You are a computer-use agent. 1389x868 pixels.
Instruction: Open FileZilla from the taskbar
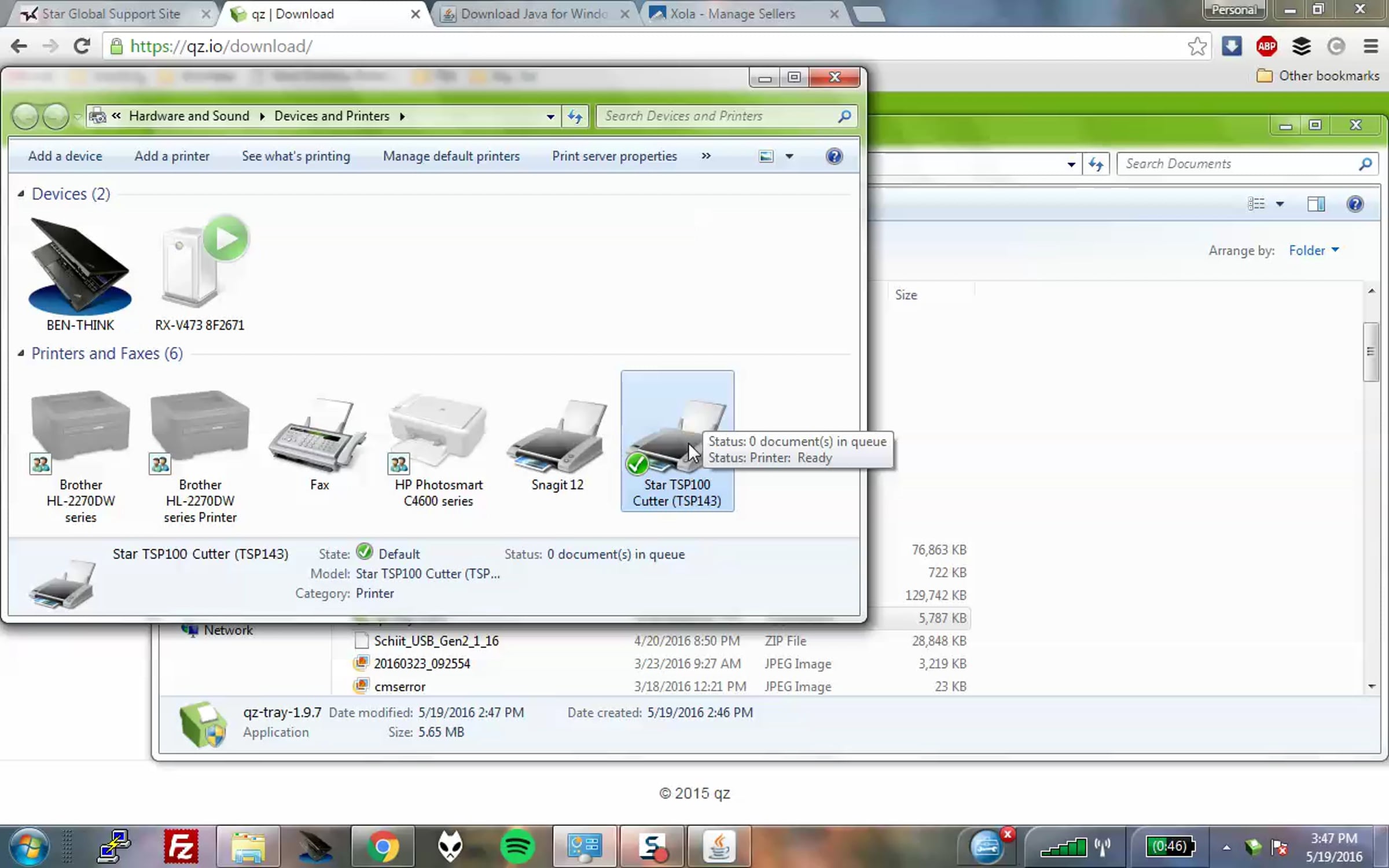181,847
